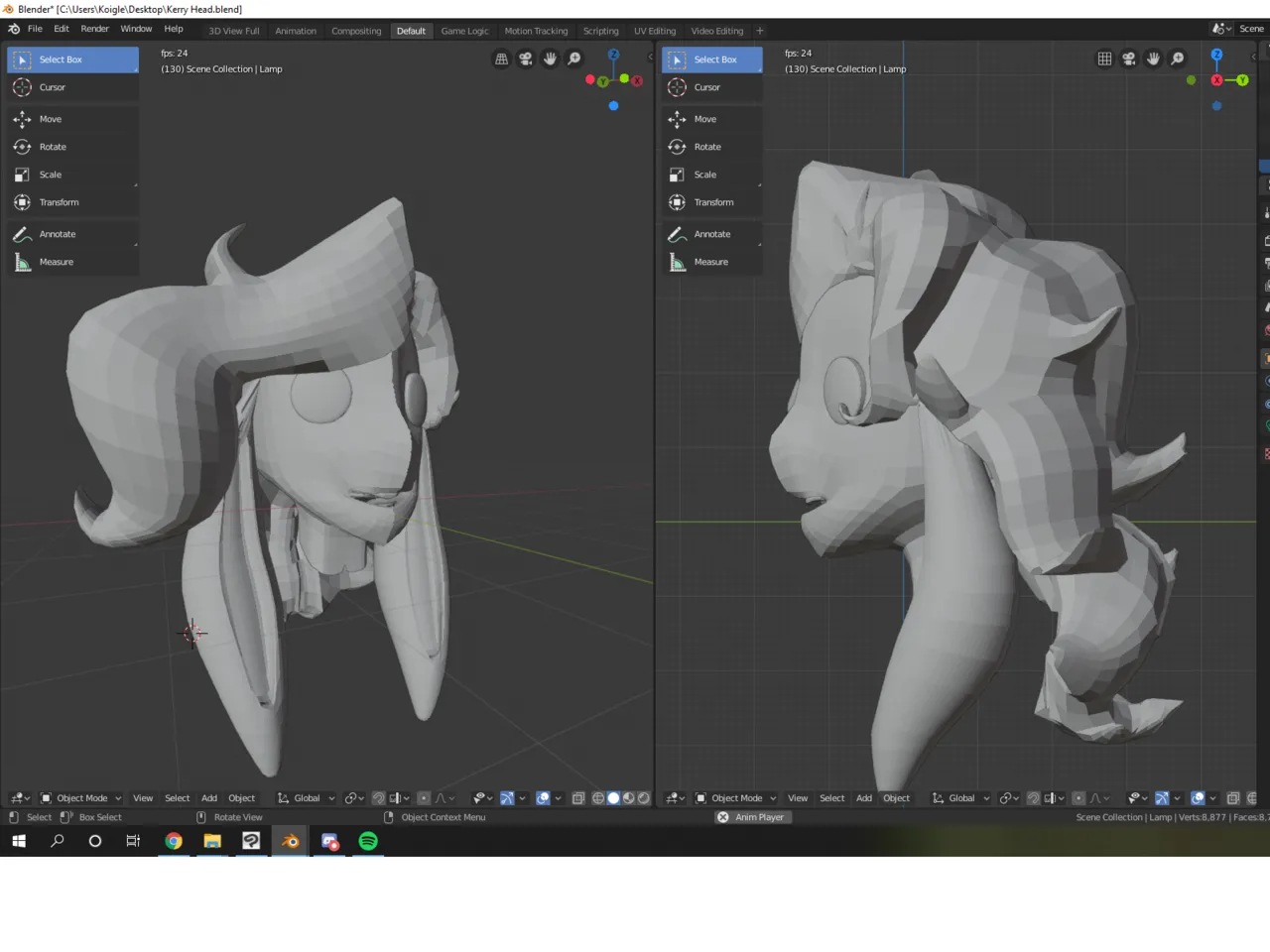Toggle camera view icon in left viewport
The image size is (1270, 952).
(x=526, y=59)
